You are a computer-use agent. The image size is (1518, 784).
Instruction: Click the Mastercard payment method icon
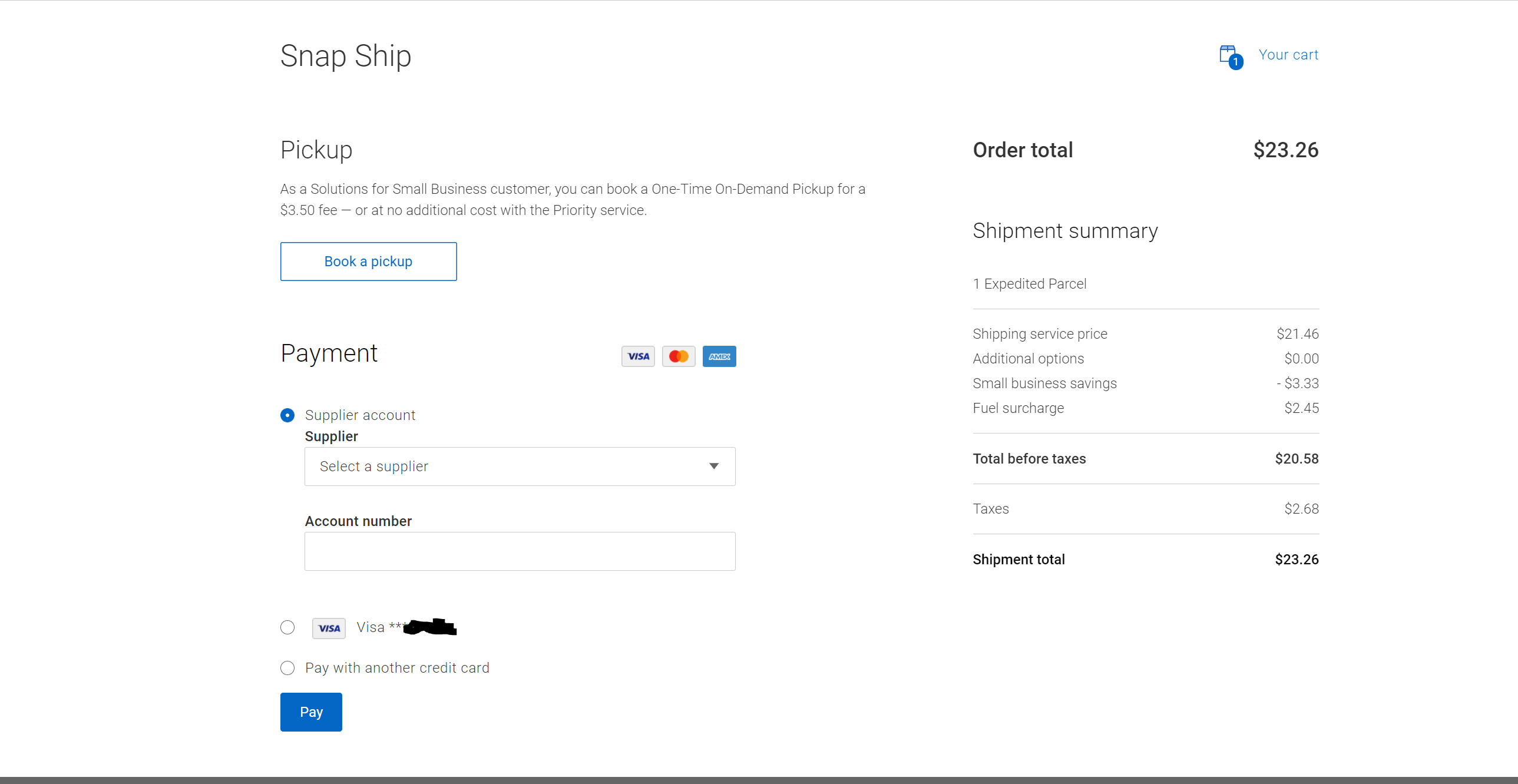[x=678, y=356]
